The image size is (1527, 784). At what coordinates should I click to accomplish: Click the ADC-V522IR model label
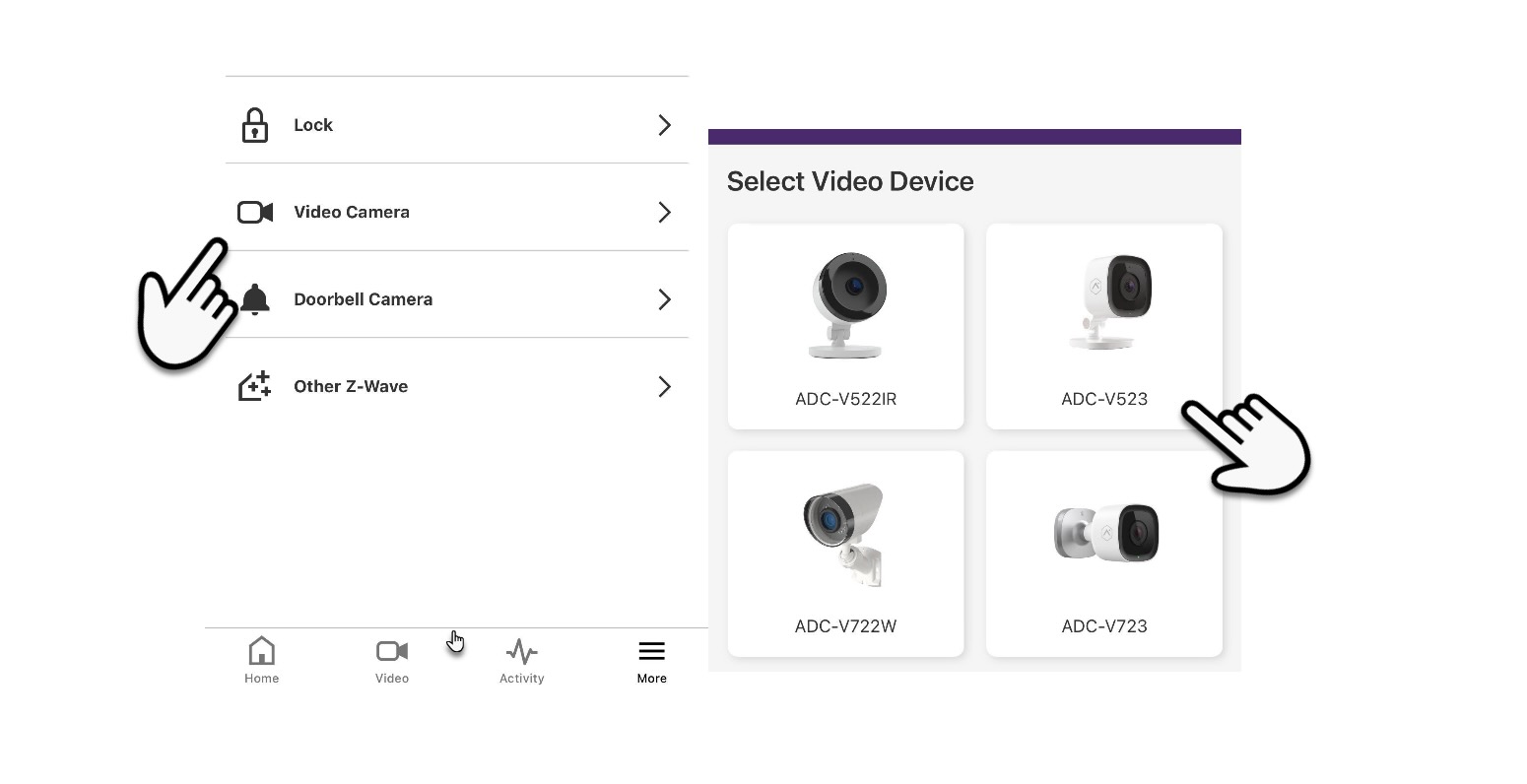(846, 399)
